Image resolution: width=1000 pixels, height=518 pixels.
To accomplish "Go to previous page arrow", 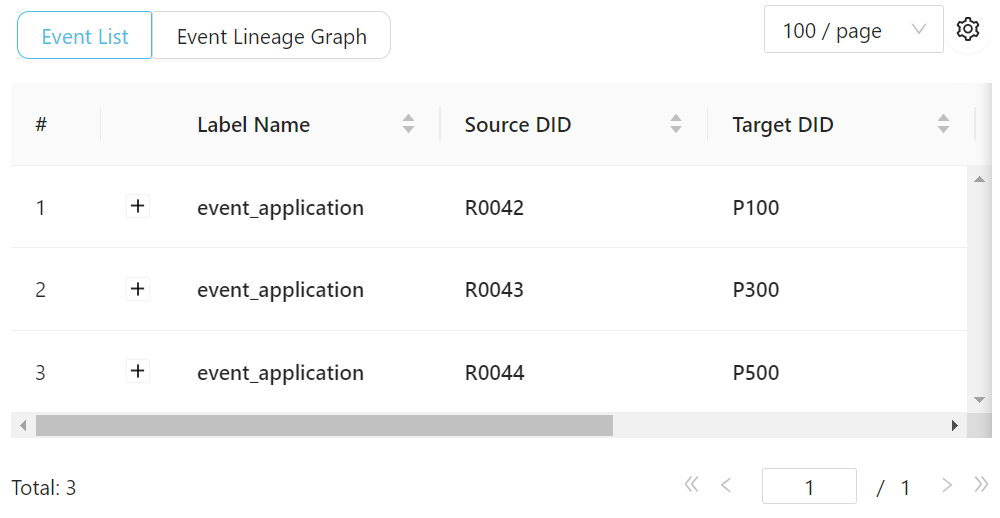I will tap(726, 486).
